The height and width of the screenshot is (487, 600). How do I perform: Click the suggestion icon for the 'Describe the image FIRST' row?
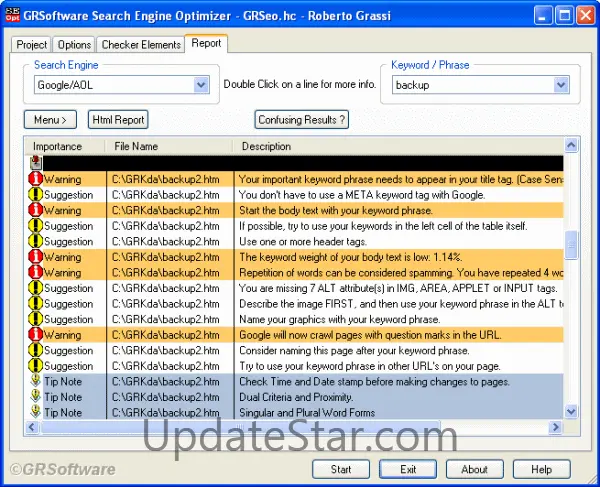36,303
